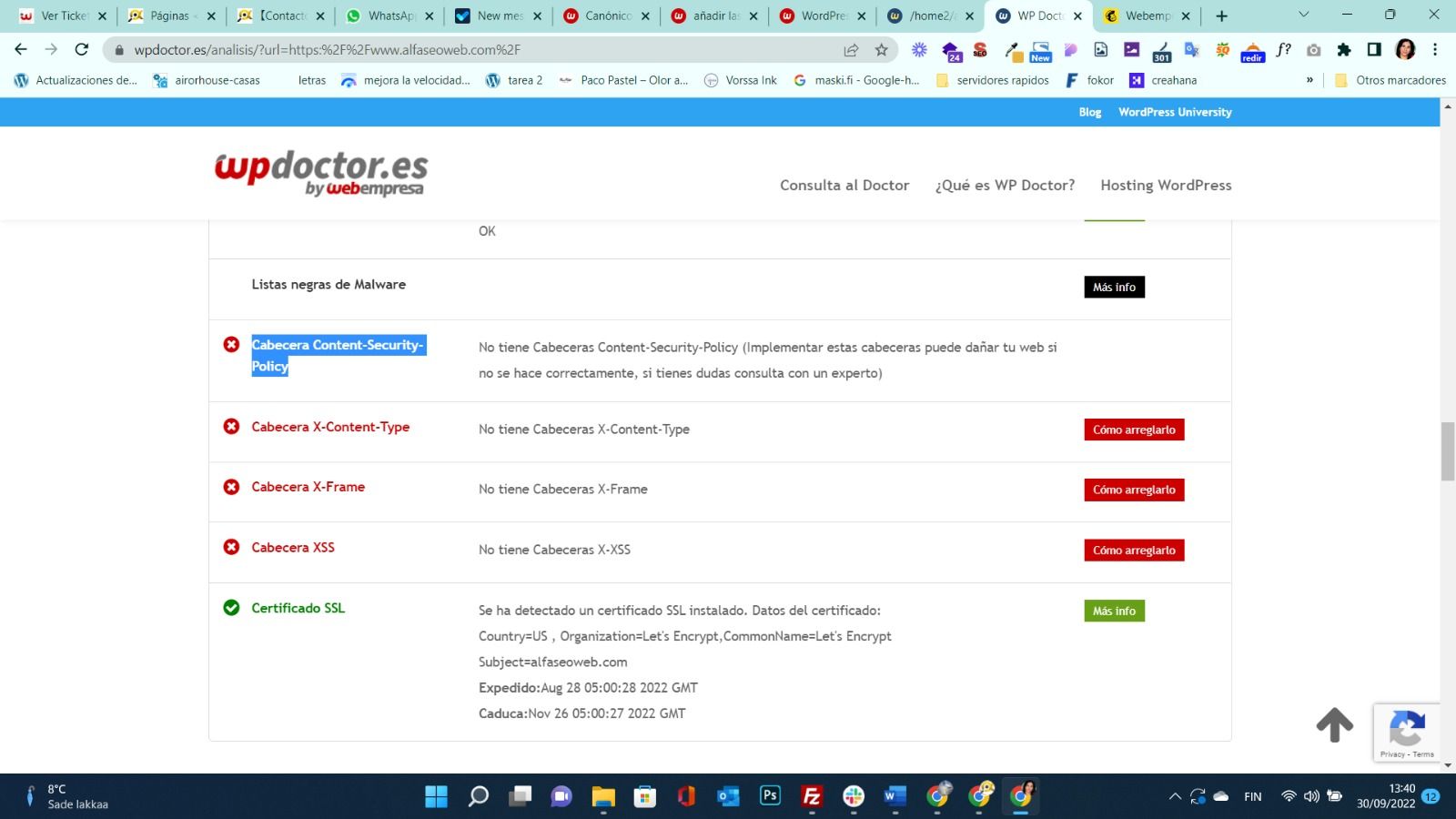
Task: Open FileZilla from the taskbar
Action: point(812,796)
